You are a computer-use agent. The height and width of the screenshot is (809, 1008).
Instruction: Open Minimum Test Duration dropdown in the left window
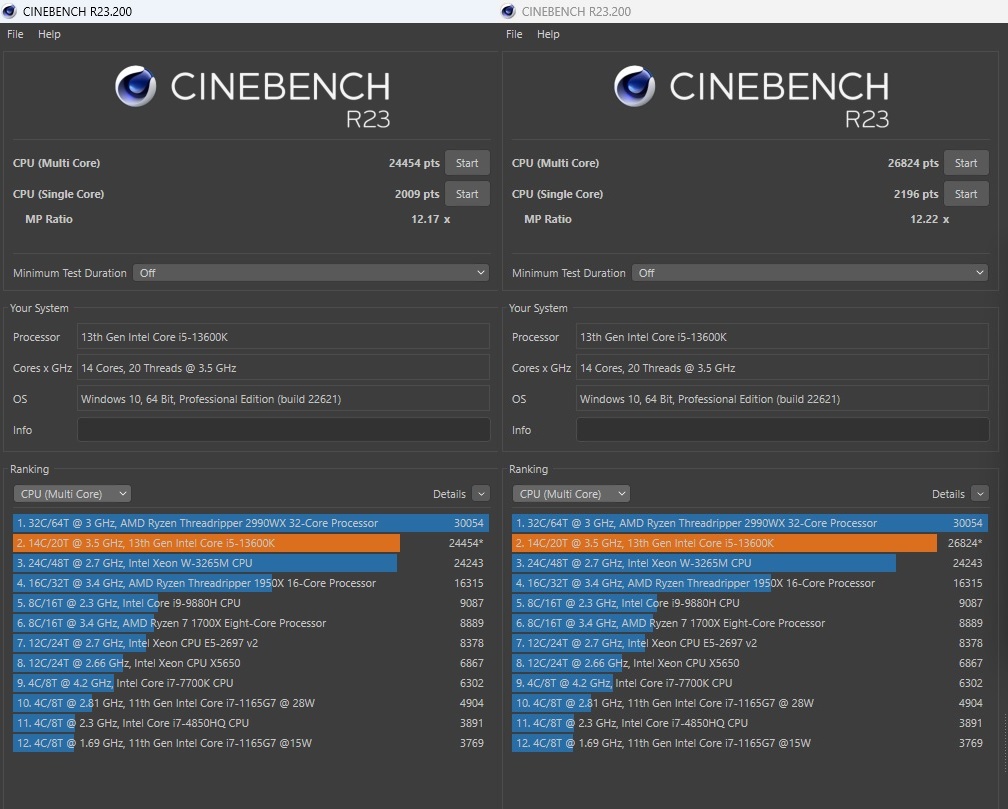311,273
